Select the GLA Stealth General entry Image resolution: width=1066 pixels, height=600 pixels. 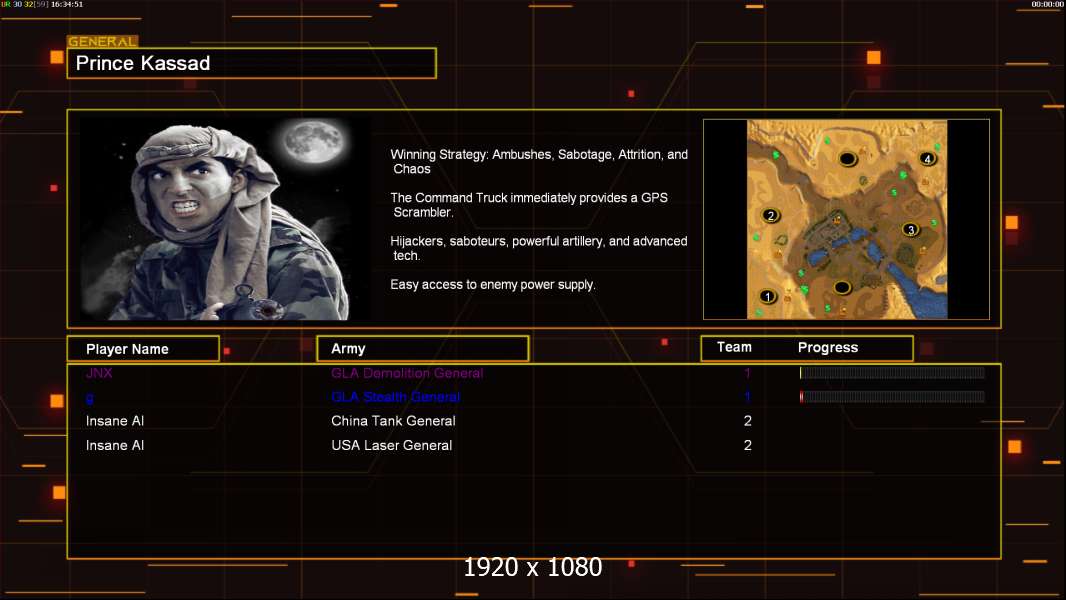click(396, 397)
